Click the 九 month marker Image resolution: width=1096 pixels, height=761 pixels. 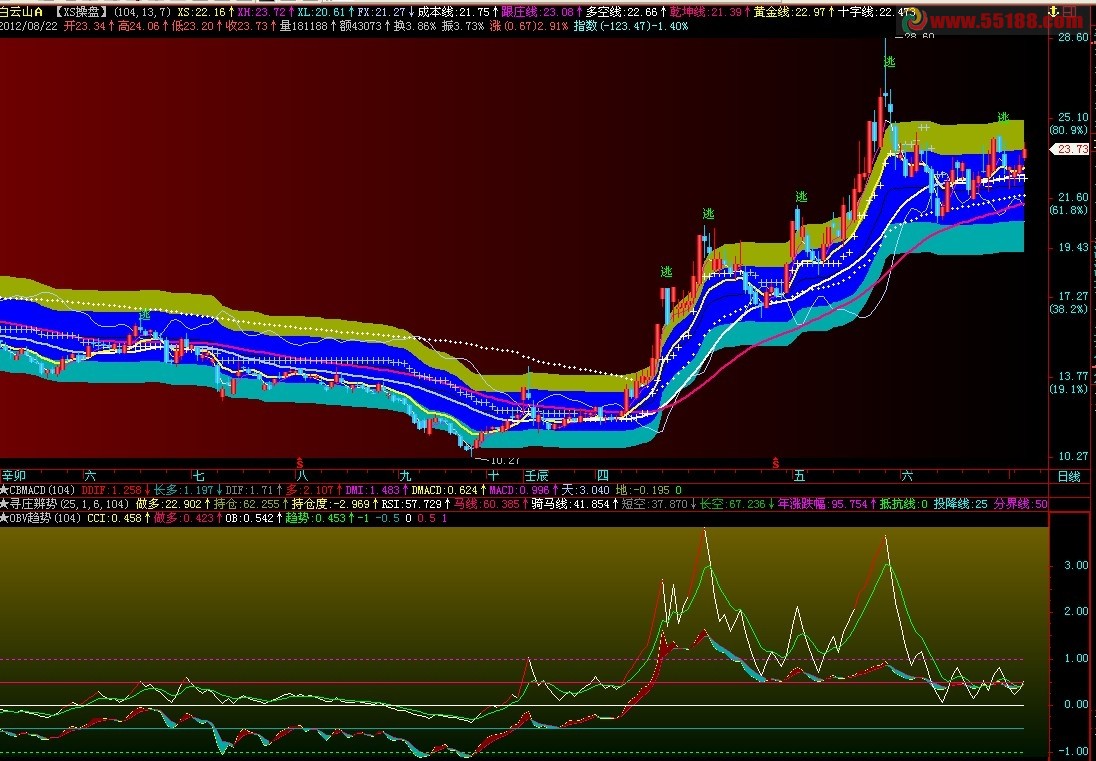[405, 477]
